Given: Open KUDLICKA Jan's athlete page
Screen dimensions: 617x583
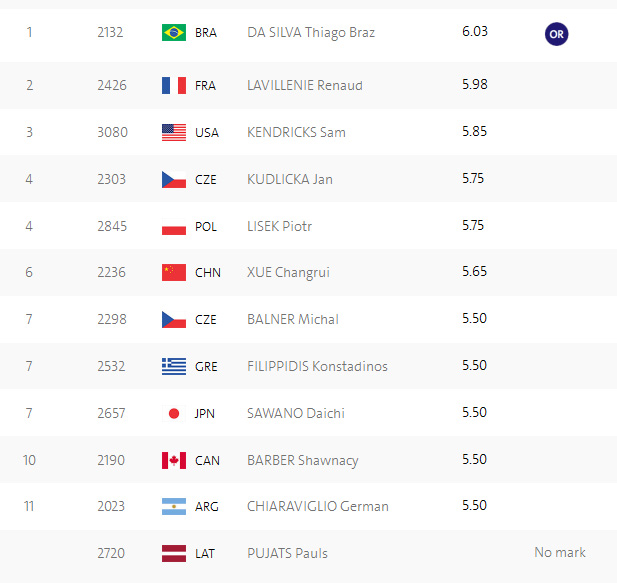Looking at the screenshot, I should (x=290, y=179).
